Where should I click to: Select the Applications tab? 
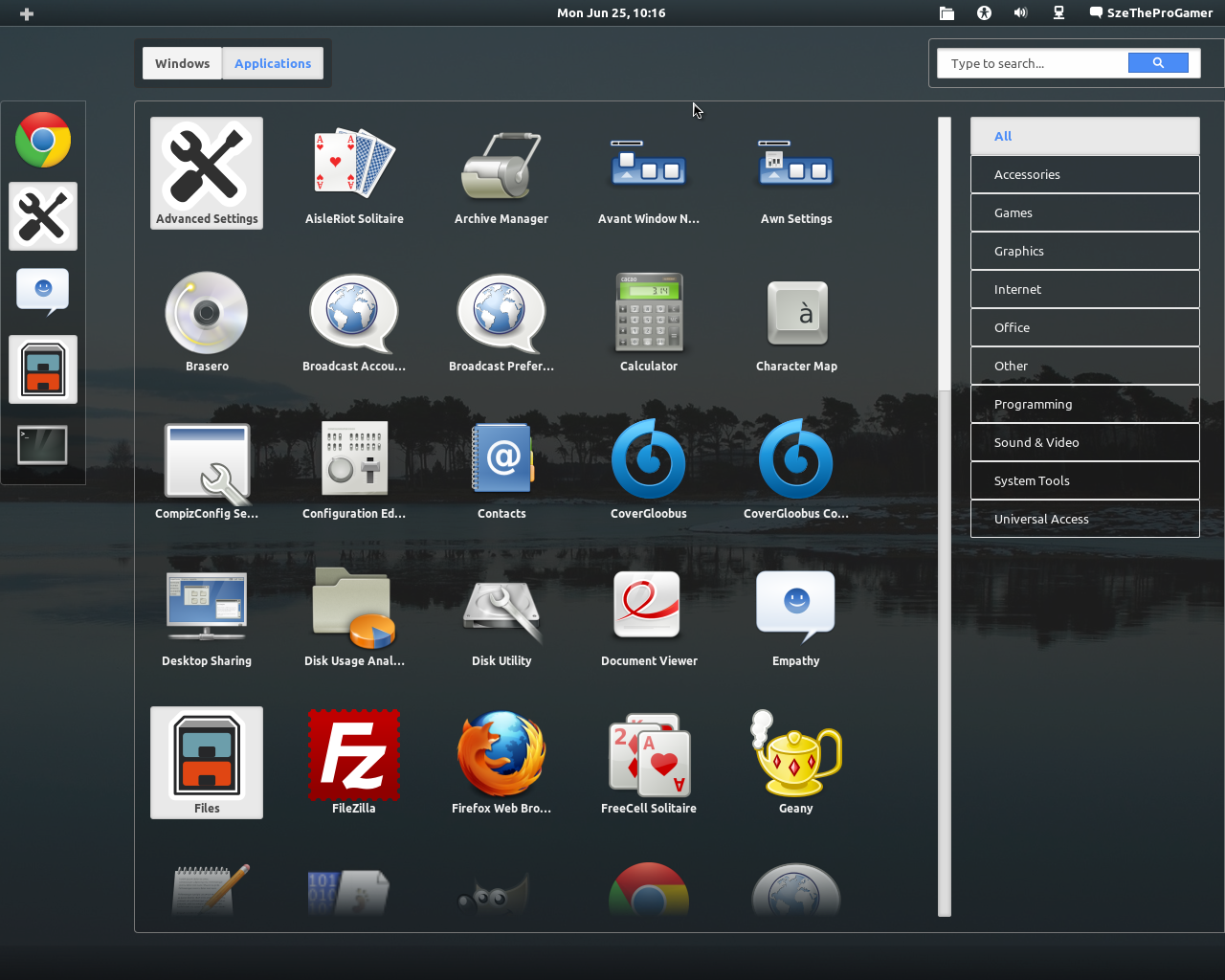click(x=273, y=63)
